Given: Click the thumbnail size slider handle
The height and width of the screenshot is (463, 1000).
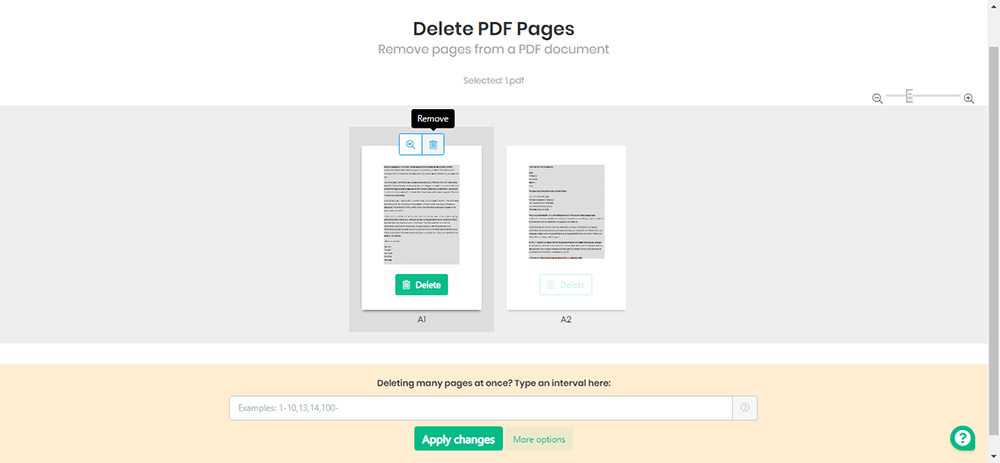Looking at the screenshot, I should 909,97.
